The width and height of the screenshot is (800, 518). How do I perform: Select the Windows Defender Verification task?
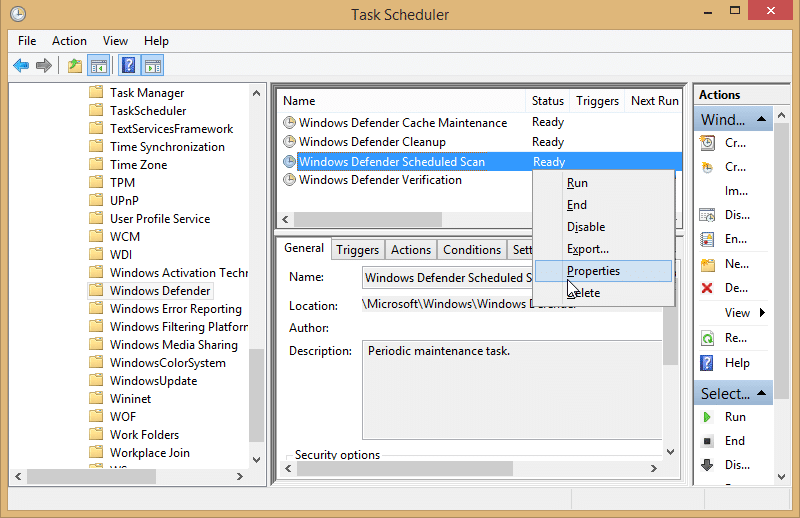click(380, 180)
